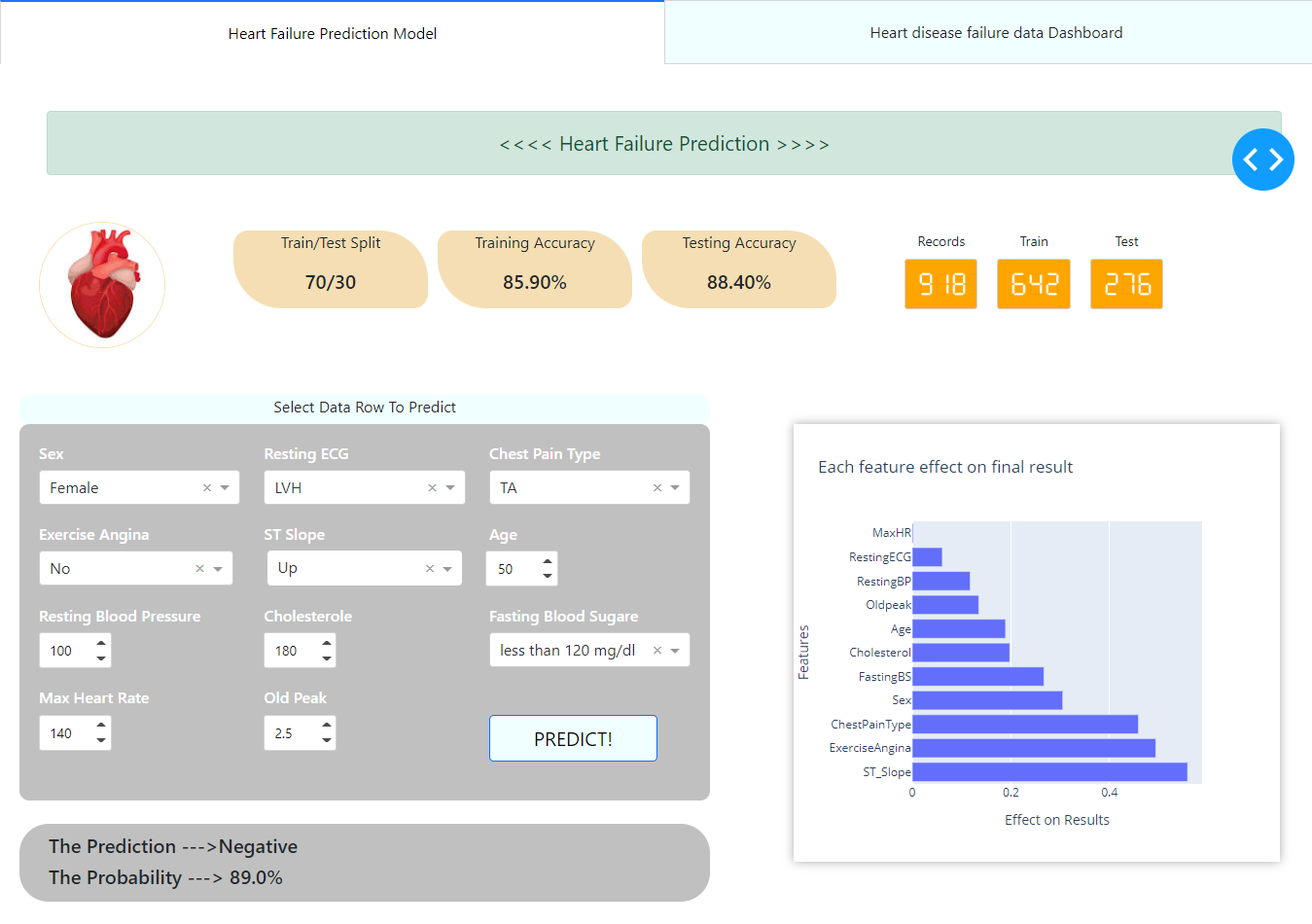
Task: Click inside the Cholesterole input field
Action: click(287, 650)
